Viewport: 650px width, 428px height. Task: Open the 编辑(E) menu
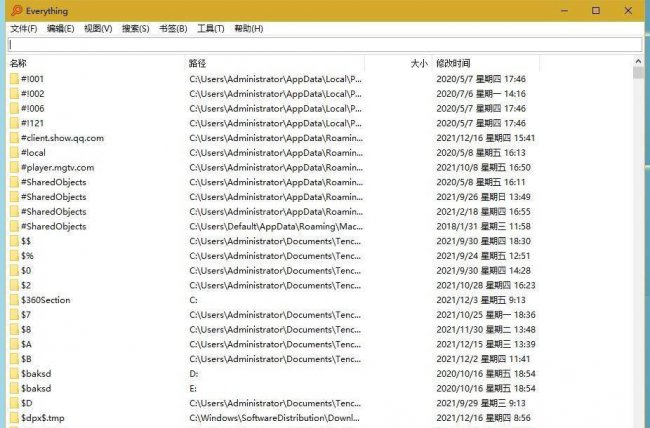click(61, 29)
